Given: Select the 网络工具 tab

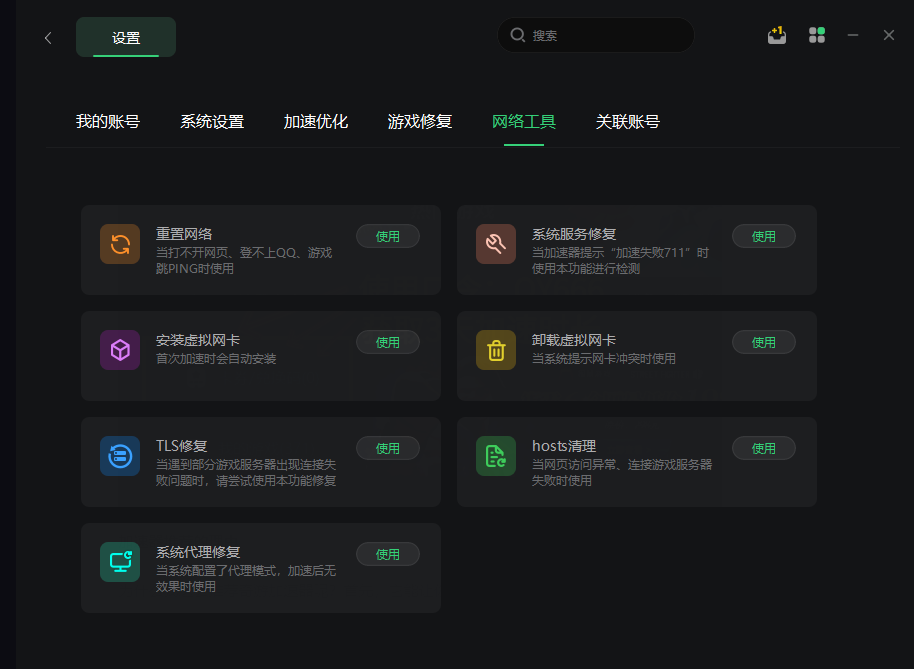Looking at the screenshot, I should (x=523, y=122).
